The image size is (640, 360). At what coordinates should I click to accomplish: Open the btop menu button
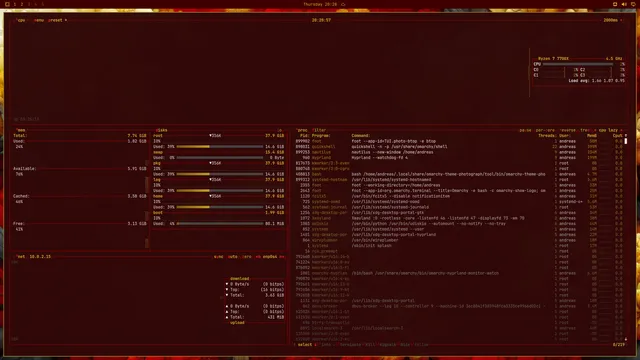(38, 20)
